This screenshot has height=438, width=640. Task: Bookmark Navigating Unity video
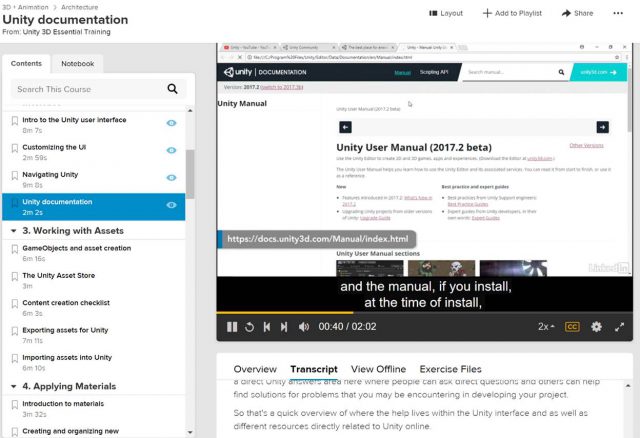click(15, 176)
